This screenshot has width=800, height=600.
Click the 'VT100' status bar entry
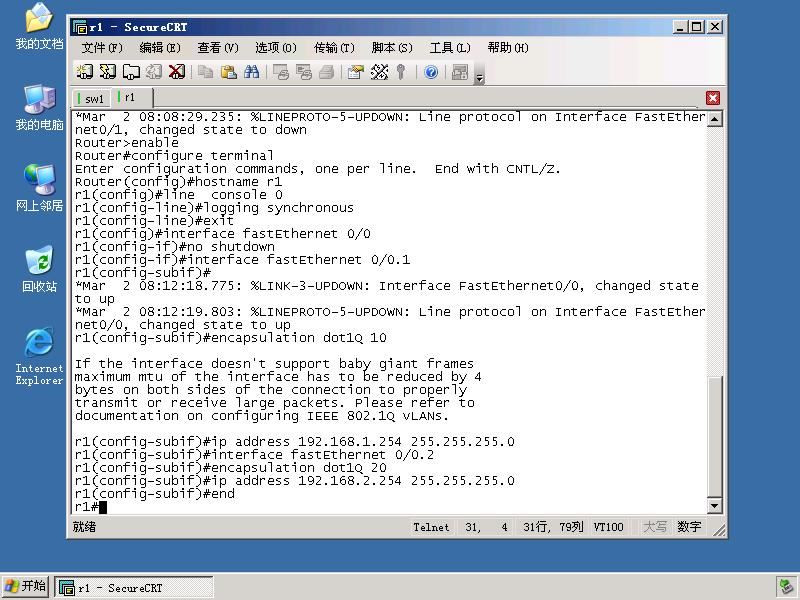608,527
